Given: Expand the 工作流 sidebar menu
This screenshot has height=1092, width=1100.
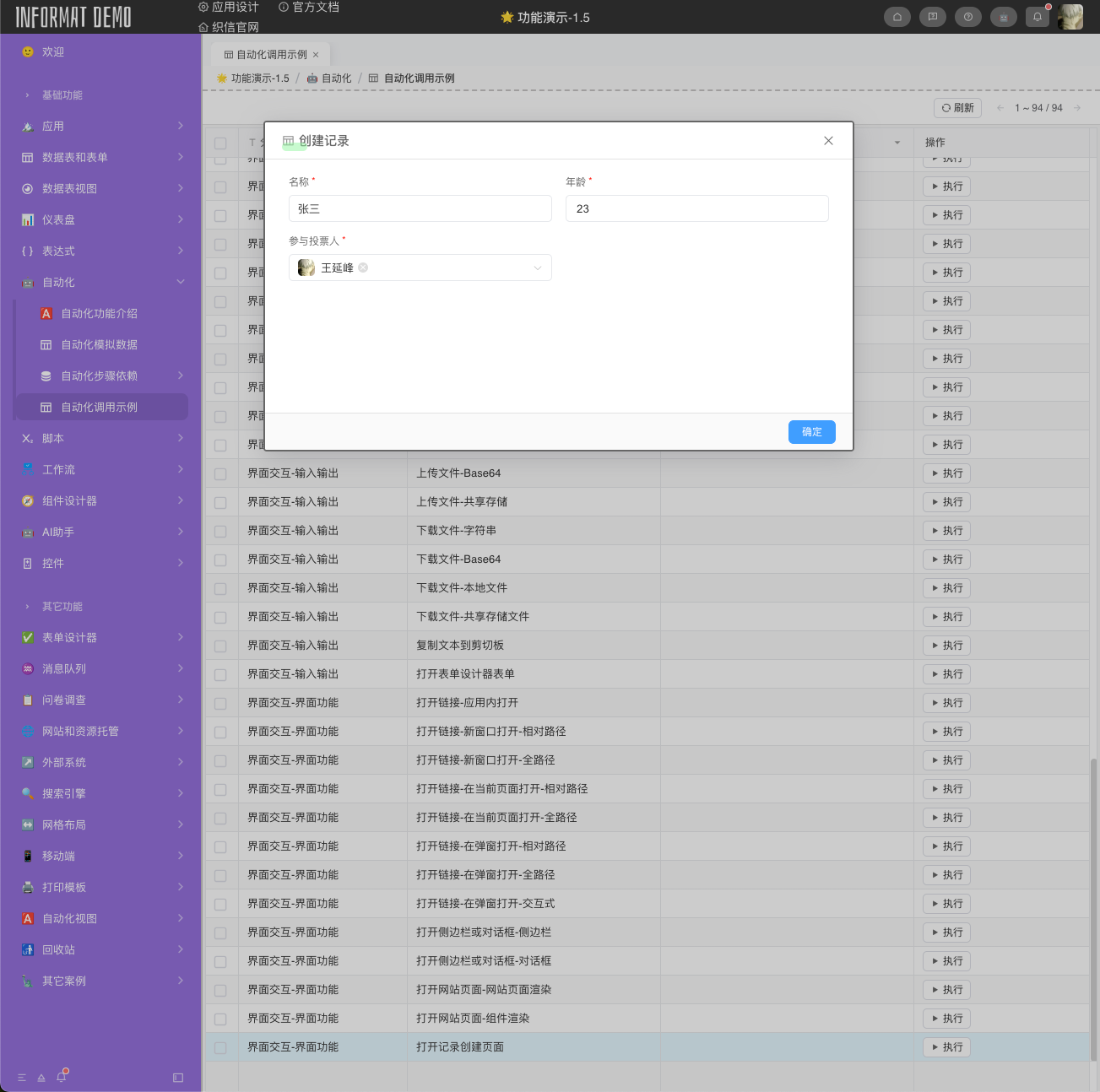Looking at the screenshot, I should [101, 469].
